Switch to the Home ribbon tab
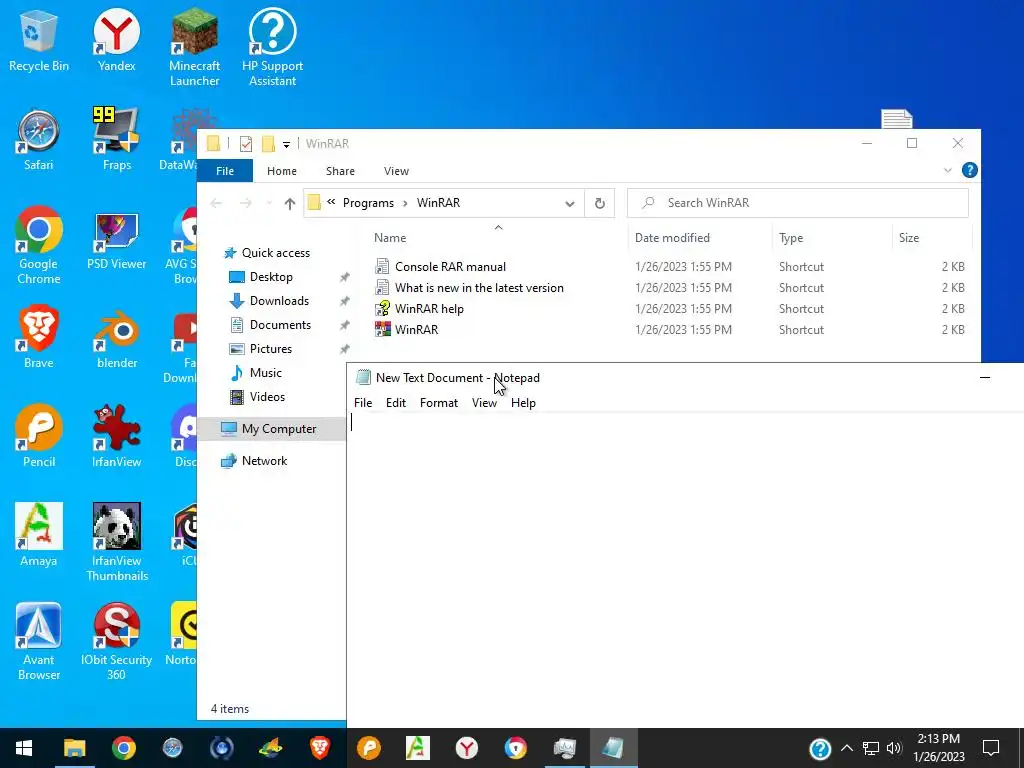Viewport: 1024px width, 768px height. tap(281, 171)
